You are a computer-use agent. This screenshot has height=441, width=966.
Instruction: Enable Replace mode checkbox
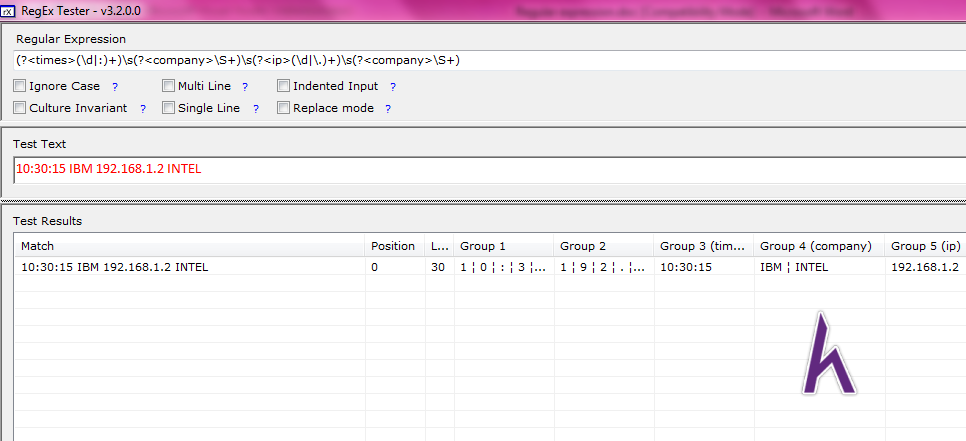(283, 108)
